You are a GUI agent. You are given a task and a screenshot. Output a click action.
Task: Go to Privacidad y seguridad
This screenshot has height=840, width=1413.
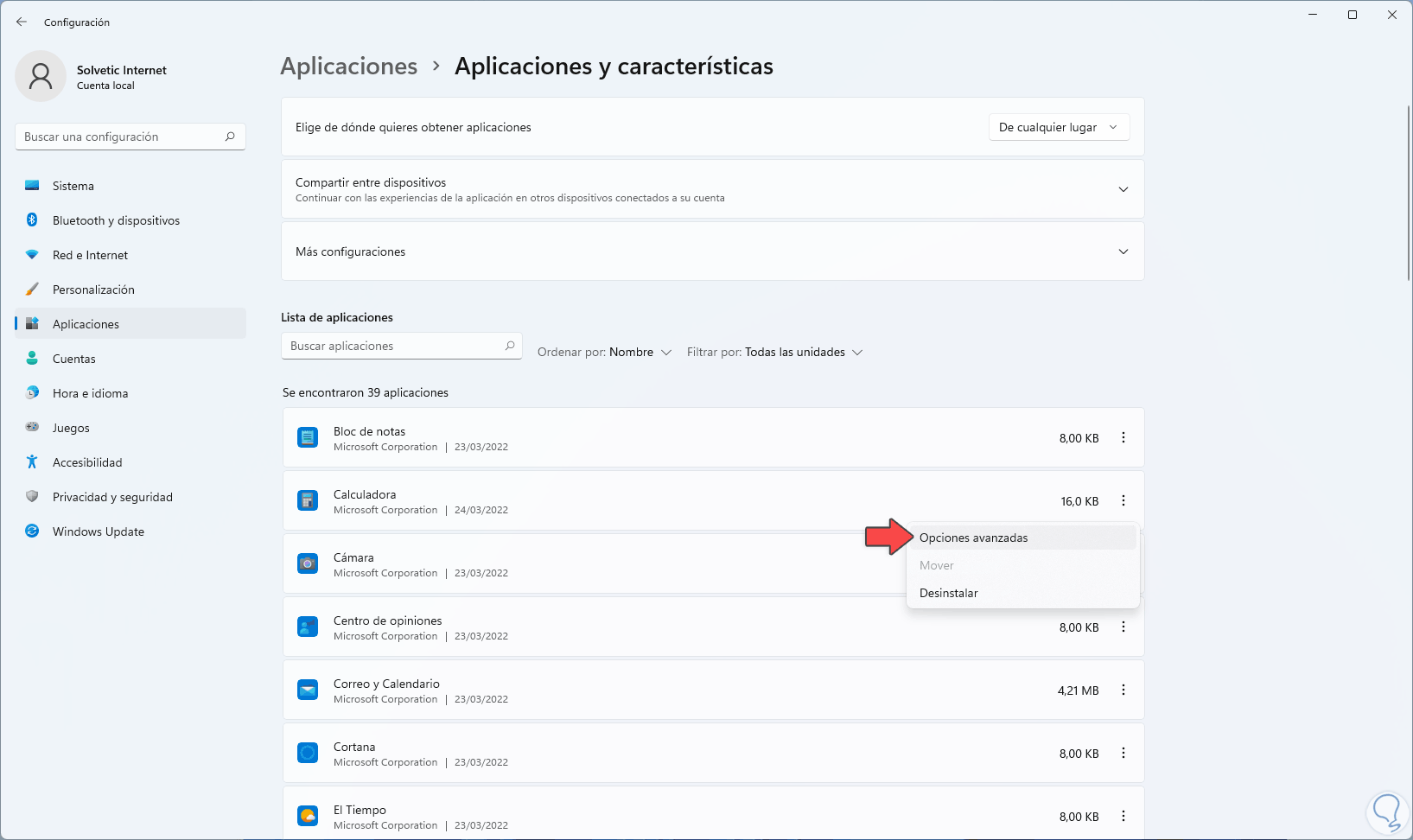112,497
